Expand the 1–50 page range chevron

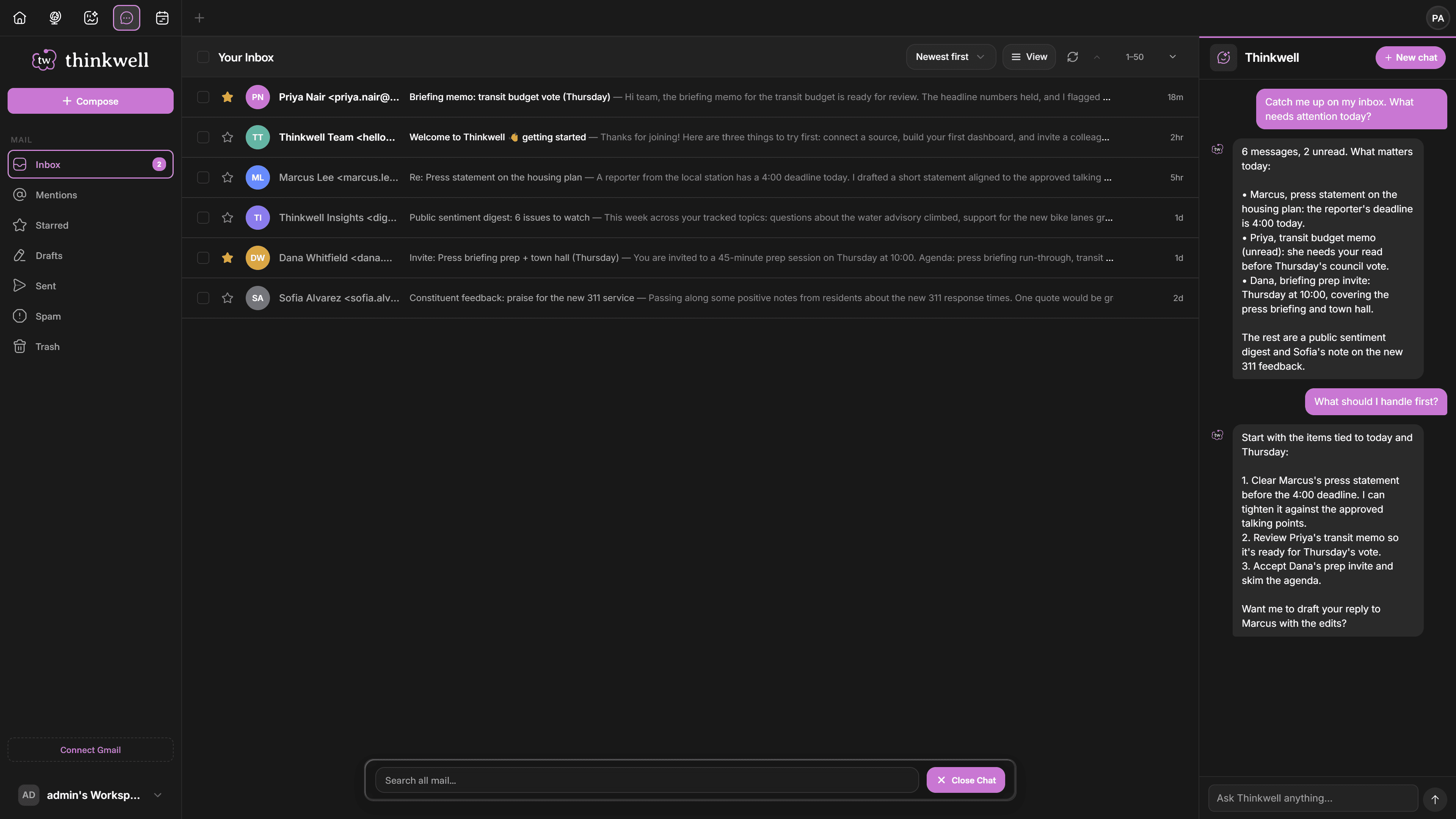[1172, 57]
